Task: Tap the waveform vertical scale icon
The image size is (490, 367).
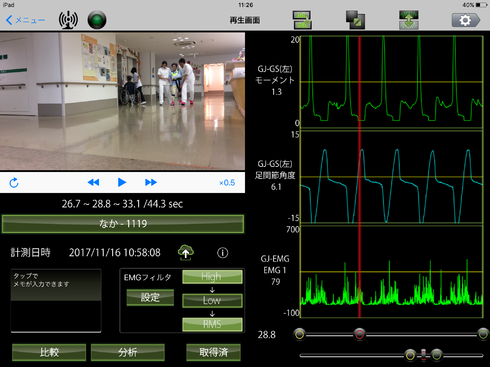Action: point(409,20)
